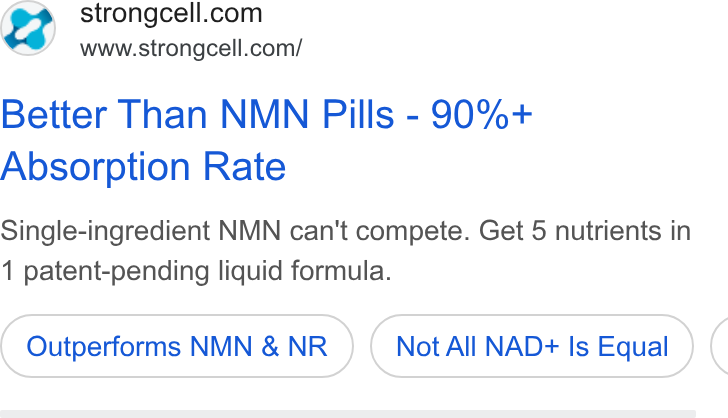Click the 'Pills' word in the blue headline
This screenshot has height=418, width=728.
coord(358,114)
